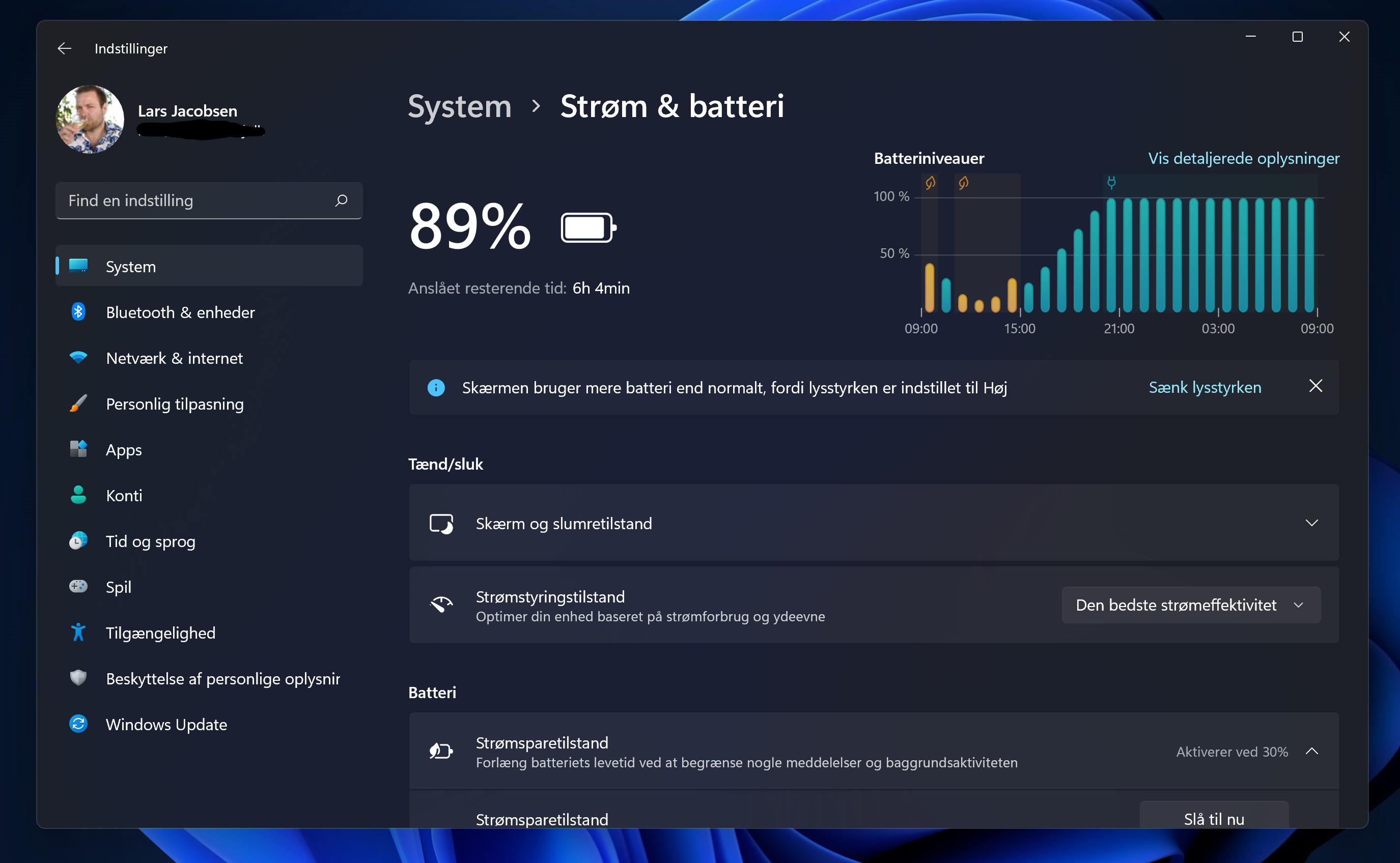Click the paintbrush Personlig tilpasning icon

pos(78,404)
